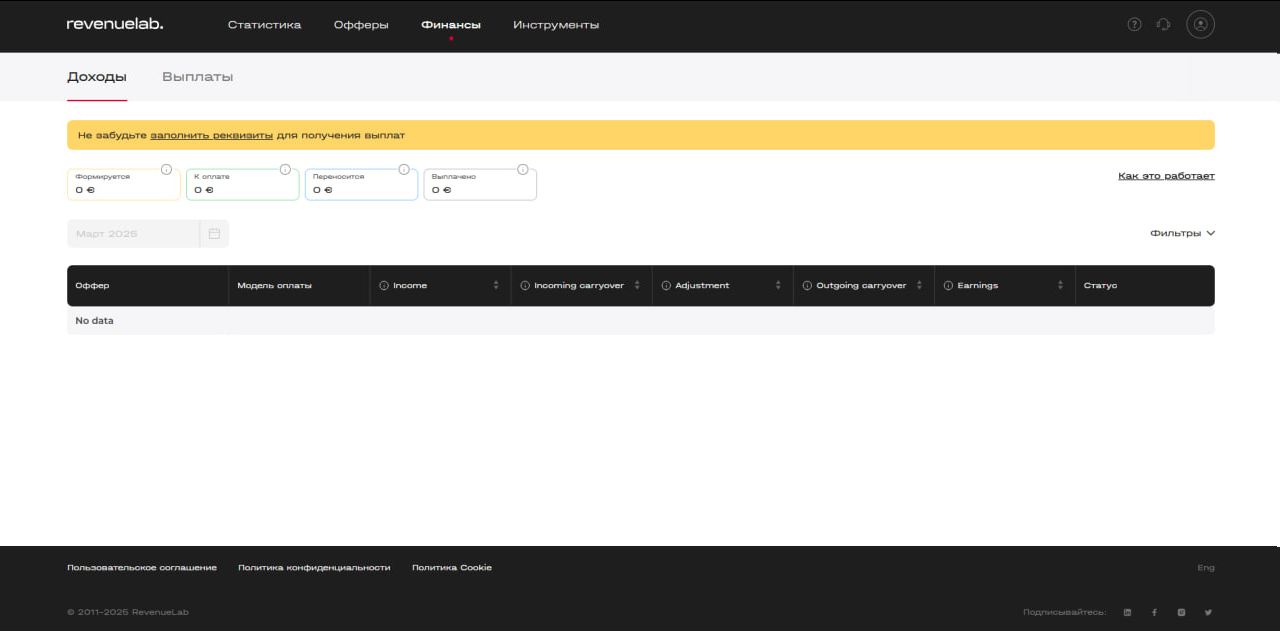Click the calendar icon beside Март 2025
Image resolution: width=1280 pixels, height=631 pixels.
[x=214, y=234]
